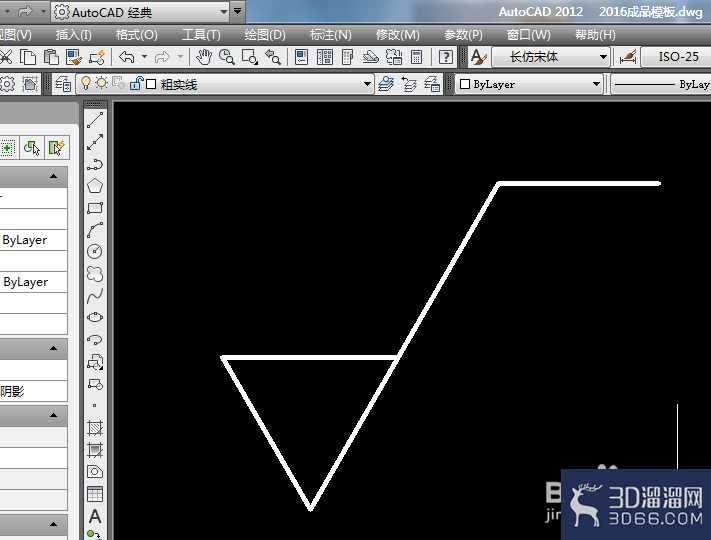711x540 pixels.
Task: Open the Sheet Set Manager icon
Action: (370, 57)
